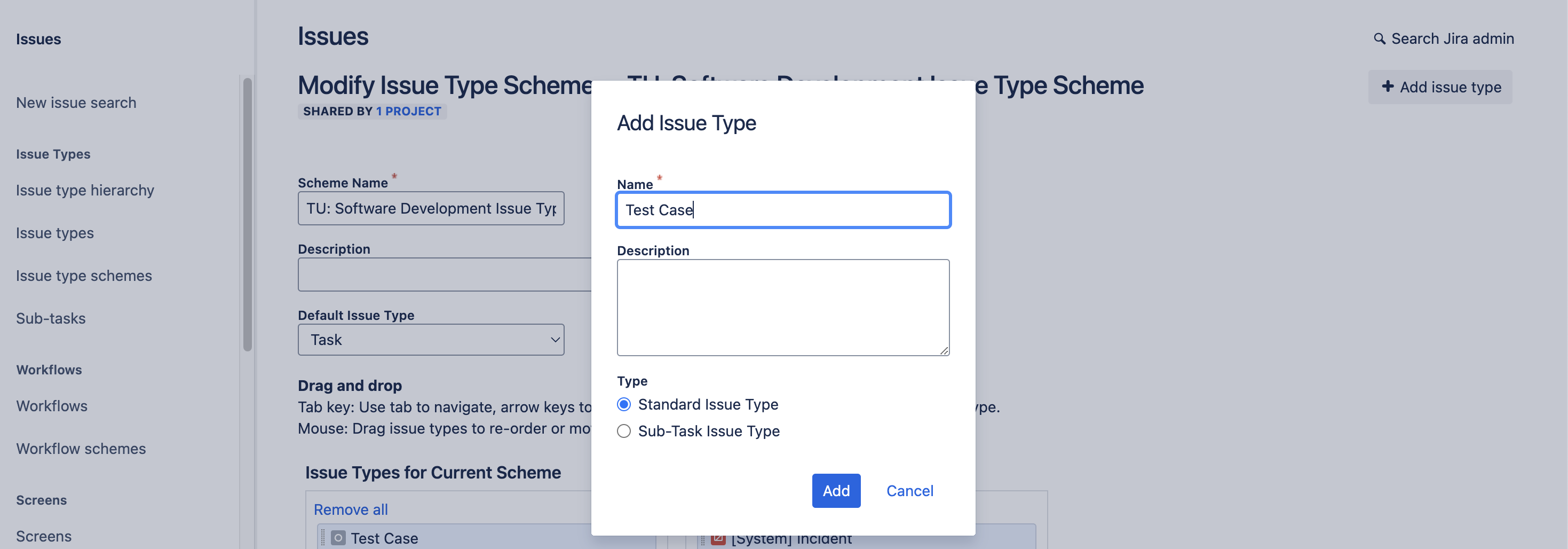Open Workflow schemes from the sidebar
Viewport: 1568px width, 549px height.
pos(81,449)
